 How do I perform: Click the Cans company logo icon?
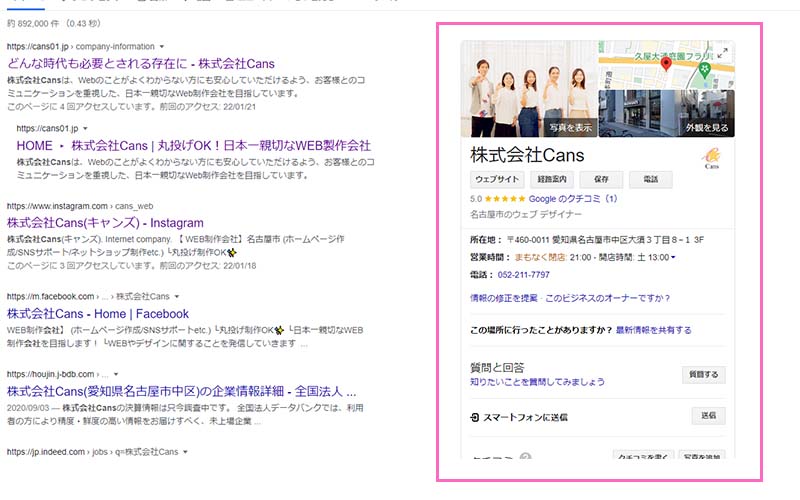[711, 159]
